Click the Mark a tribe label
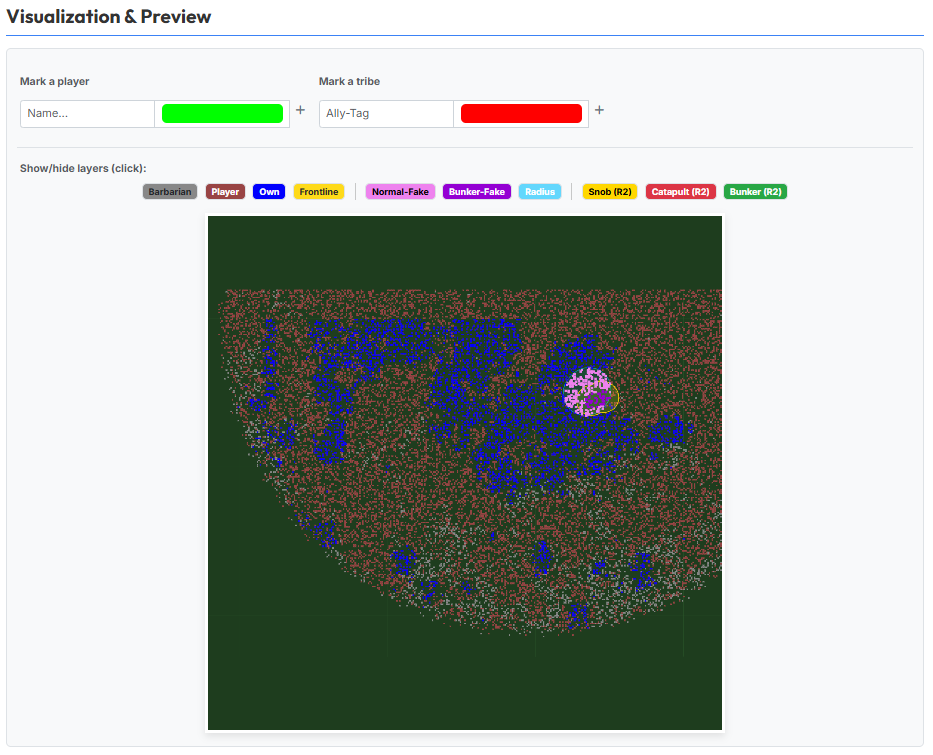The image size is (933, 755). 349,82
